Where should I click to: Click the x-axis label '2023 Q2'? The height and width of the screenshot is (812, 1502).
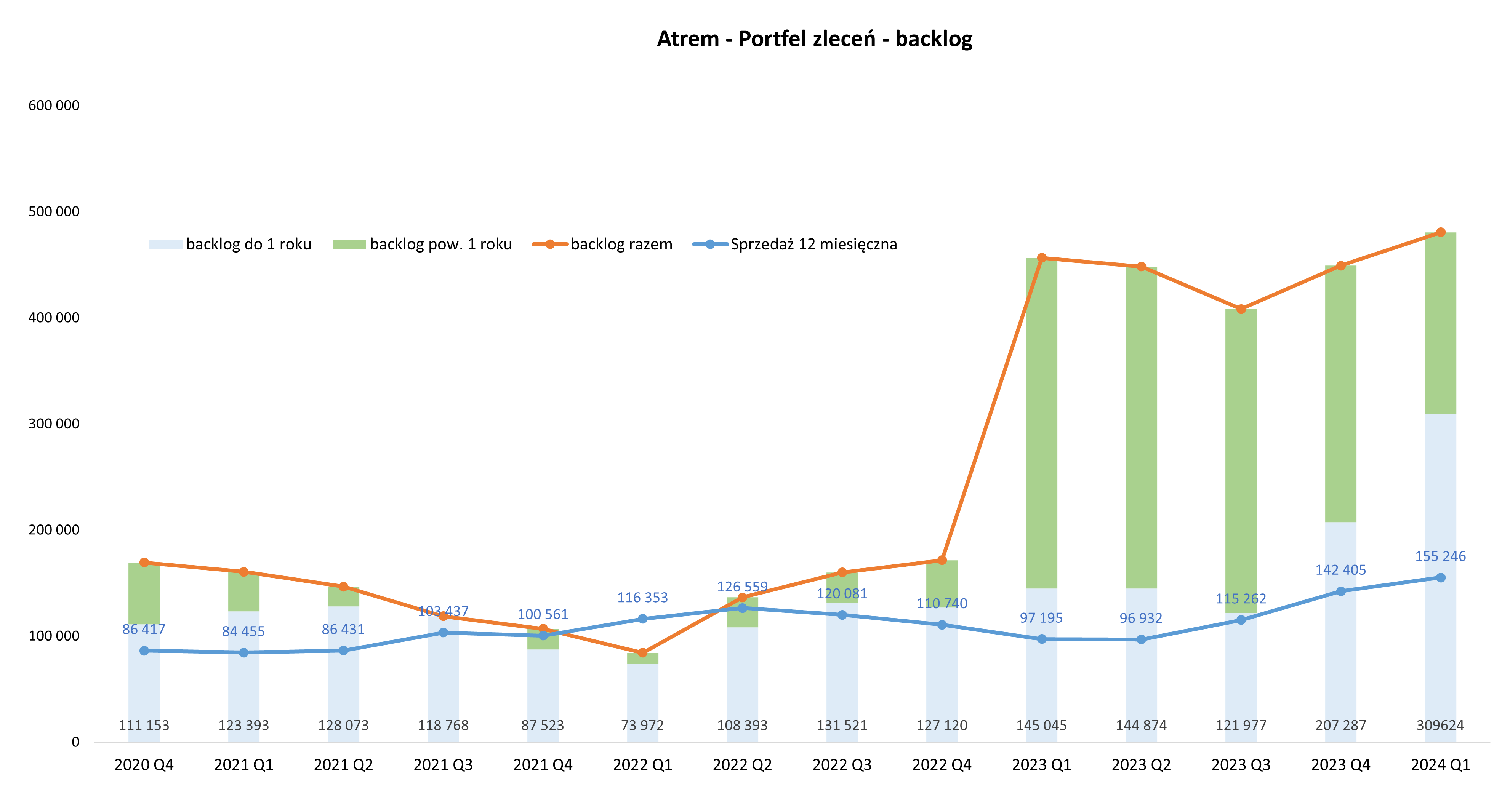click(x=1141, y=765)
